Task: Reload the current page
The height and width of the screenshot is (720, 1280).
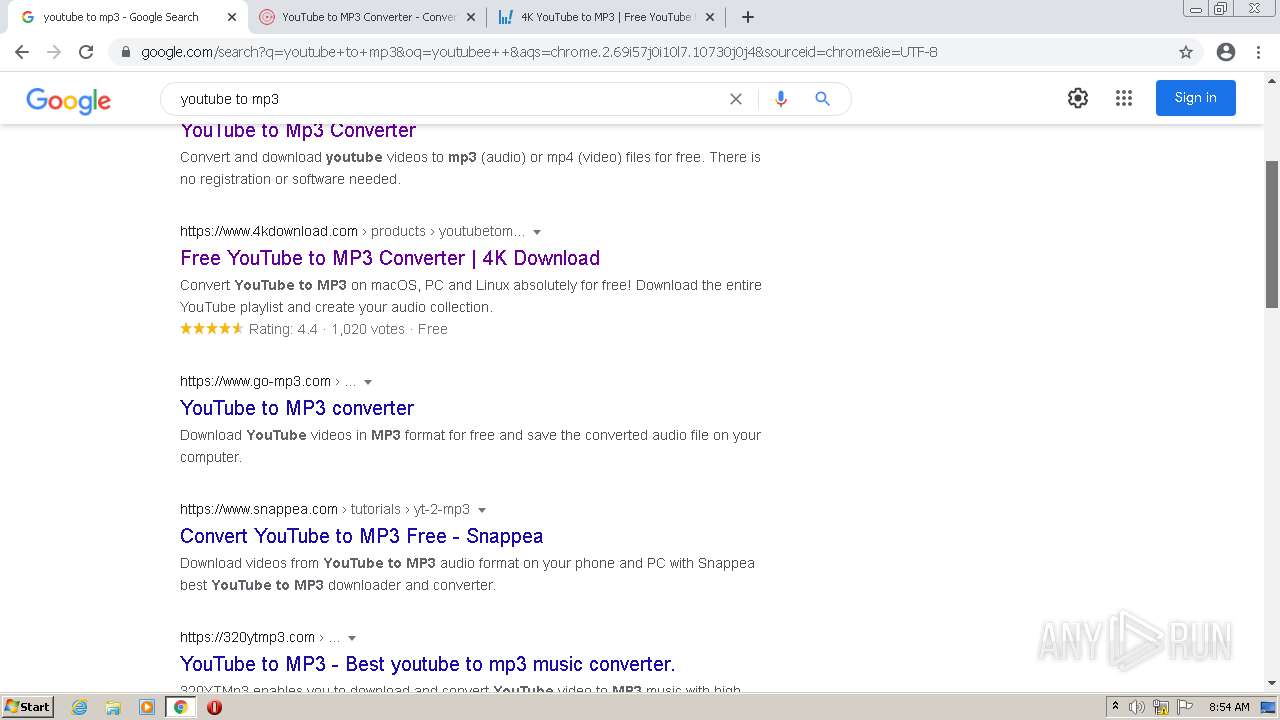Action: point(86,52)
